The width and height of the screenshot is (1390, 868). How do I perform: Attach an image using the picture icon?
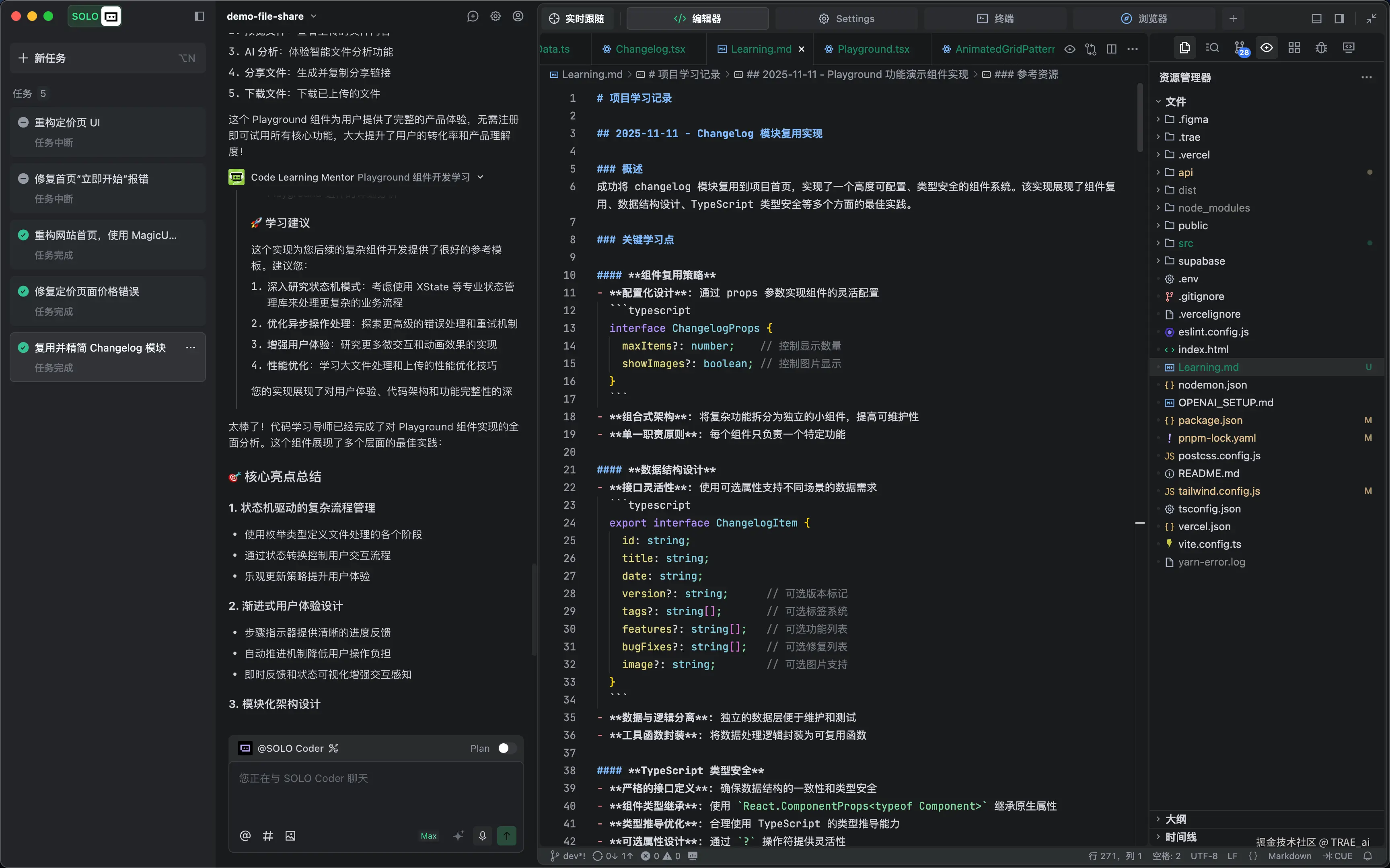[x=290, y=836]
